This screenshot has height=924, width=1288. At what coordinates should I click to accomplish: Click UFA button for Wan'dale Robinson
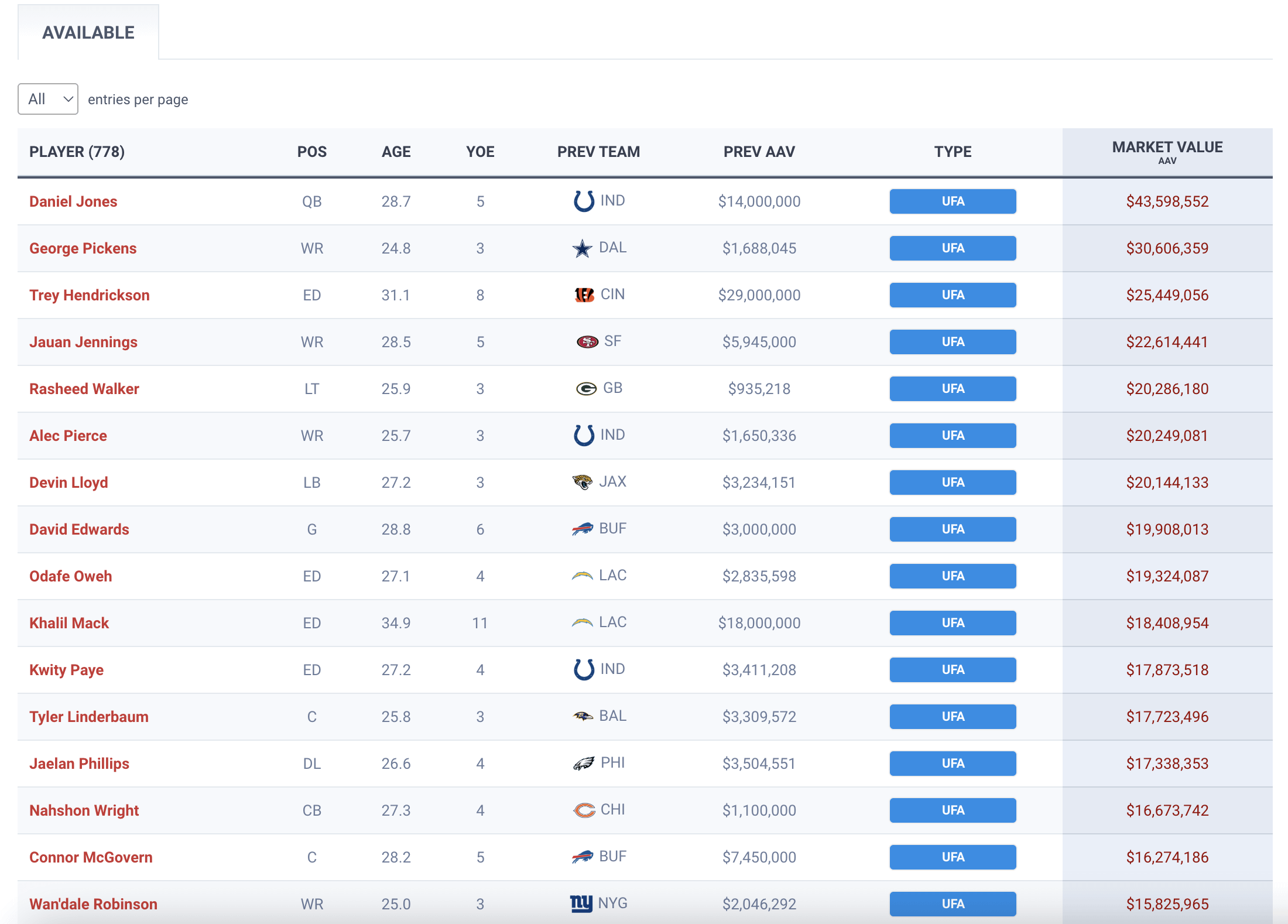(953, 904)
